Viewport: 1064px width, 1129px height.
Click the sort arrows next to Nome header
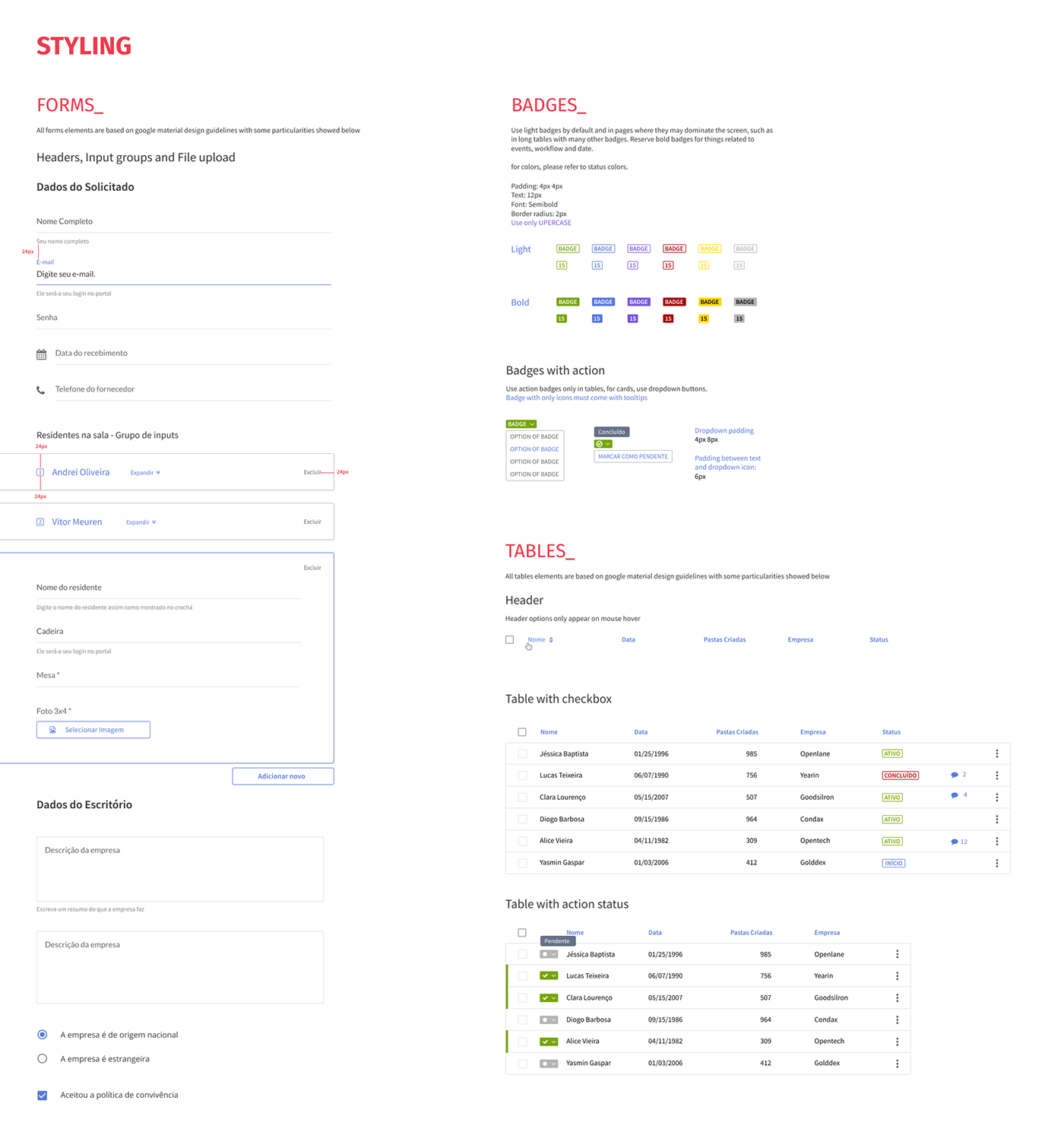point(551,640)
